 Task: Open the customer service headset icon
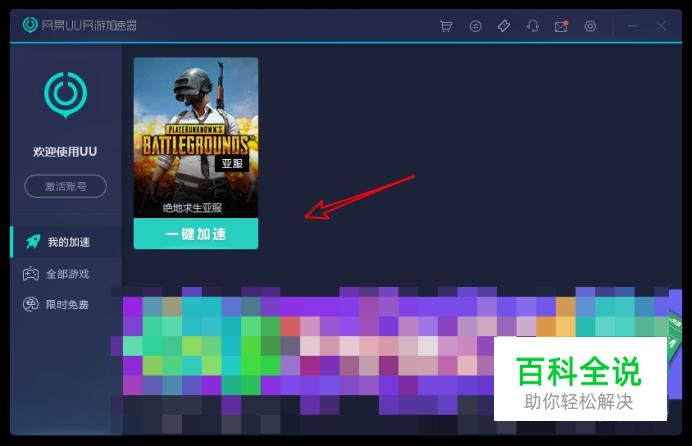pyautogui.click(x=533, y=26)
